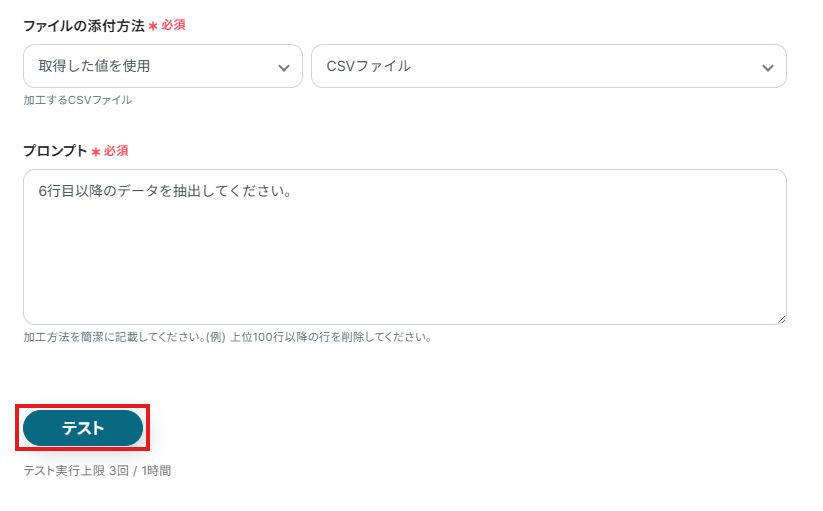Image resolution: width=823 pixels, height=511 pixels.
Task: Click the ファイルの添付方法 label
Action: tap(84, 25)
